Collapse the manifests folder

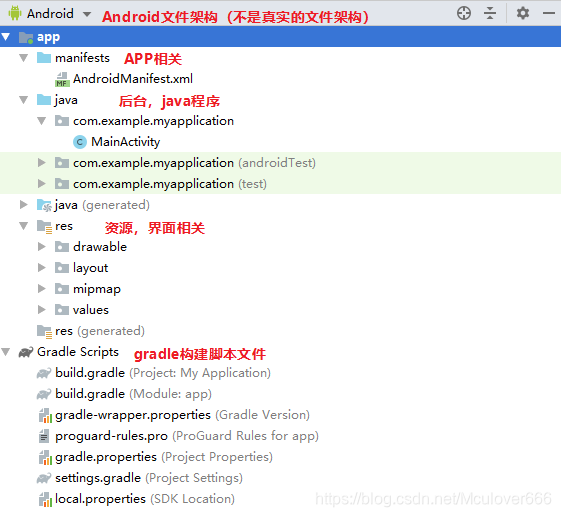tap(24, 58)
